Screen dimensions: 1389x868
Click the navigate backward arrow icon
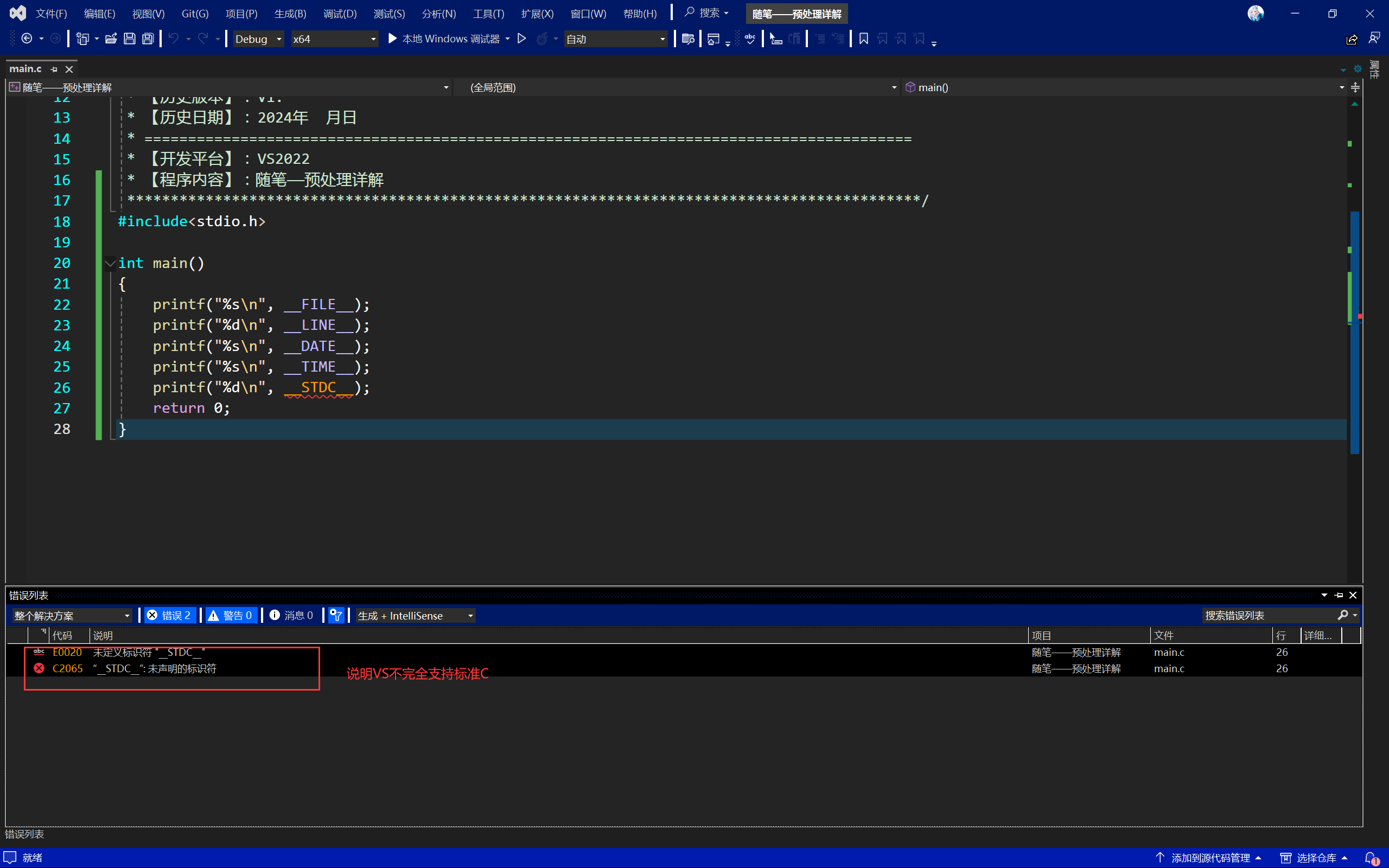pyautogui.click(x=27, y=39)
